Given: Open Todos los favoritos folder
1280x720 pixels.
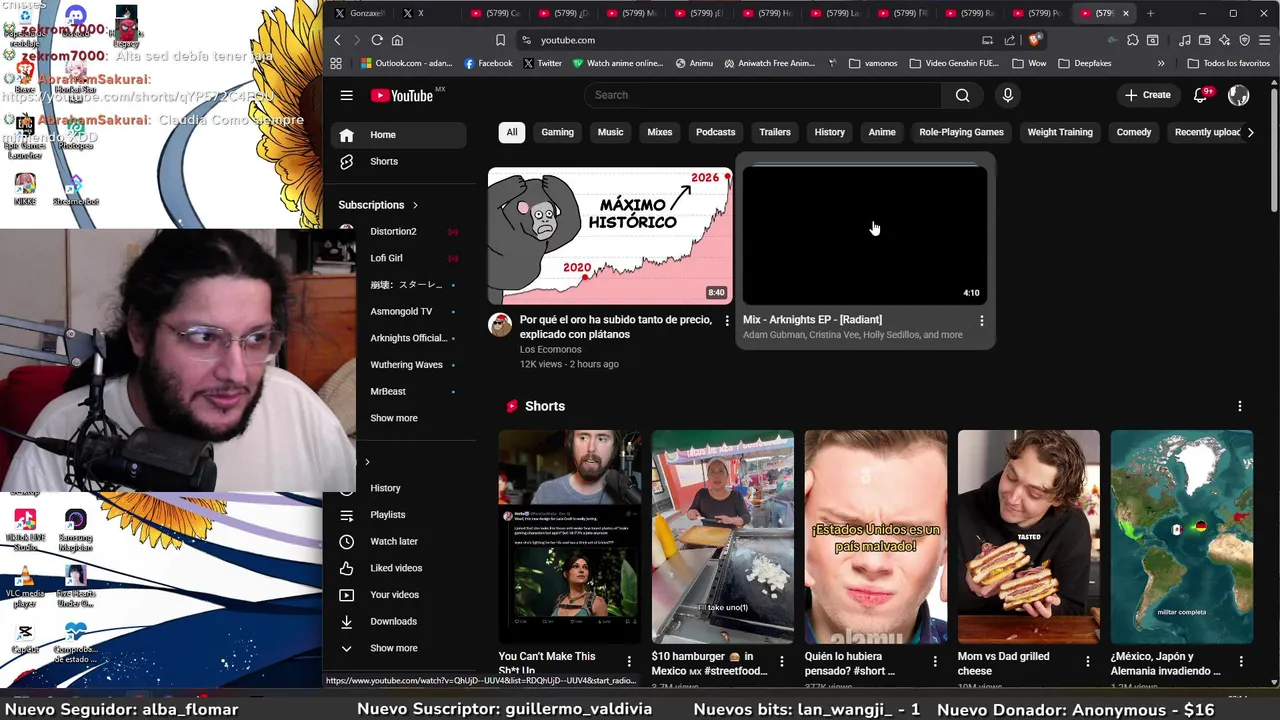Looking at the screenshot, I should click(x=1229, y=63).
